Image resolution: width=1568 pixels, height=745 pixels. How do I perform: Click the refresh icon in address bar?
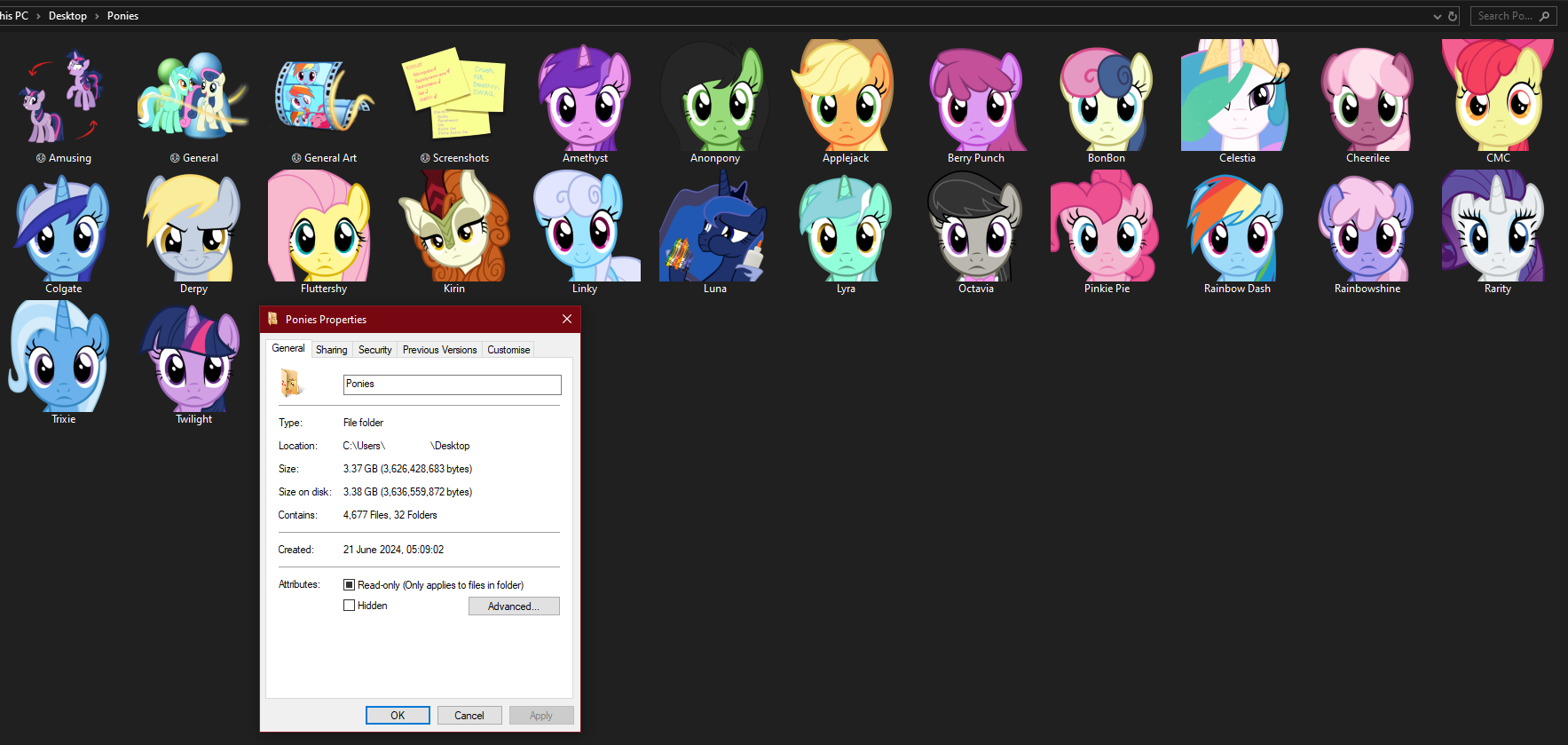1453,16
